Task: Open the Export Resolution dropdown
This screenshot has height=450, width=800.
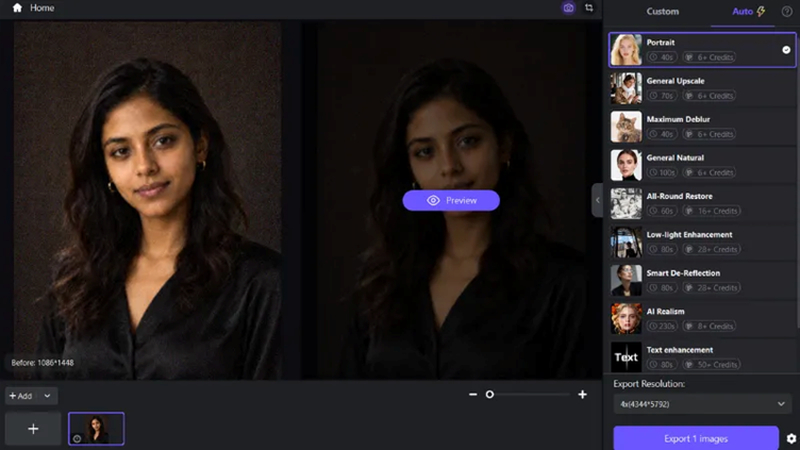Action: coord(702,404)
